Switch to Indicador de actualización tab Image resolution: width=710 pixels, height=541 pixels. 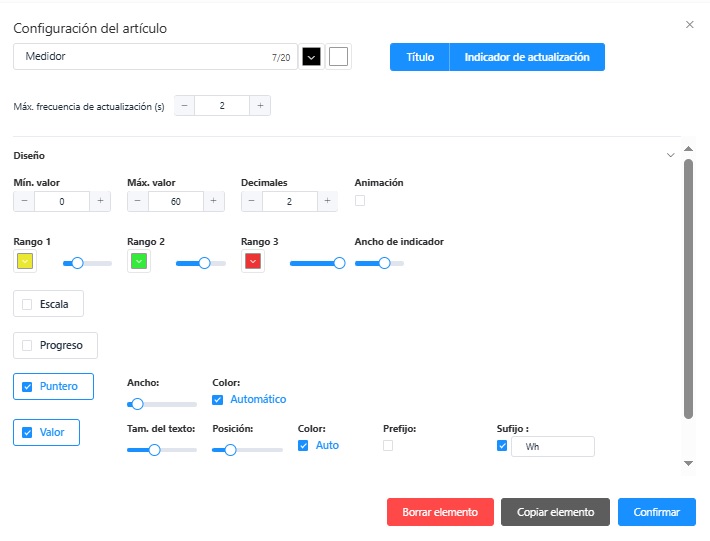click(x=527, y=57)
